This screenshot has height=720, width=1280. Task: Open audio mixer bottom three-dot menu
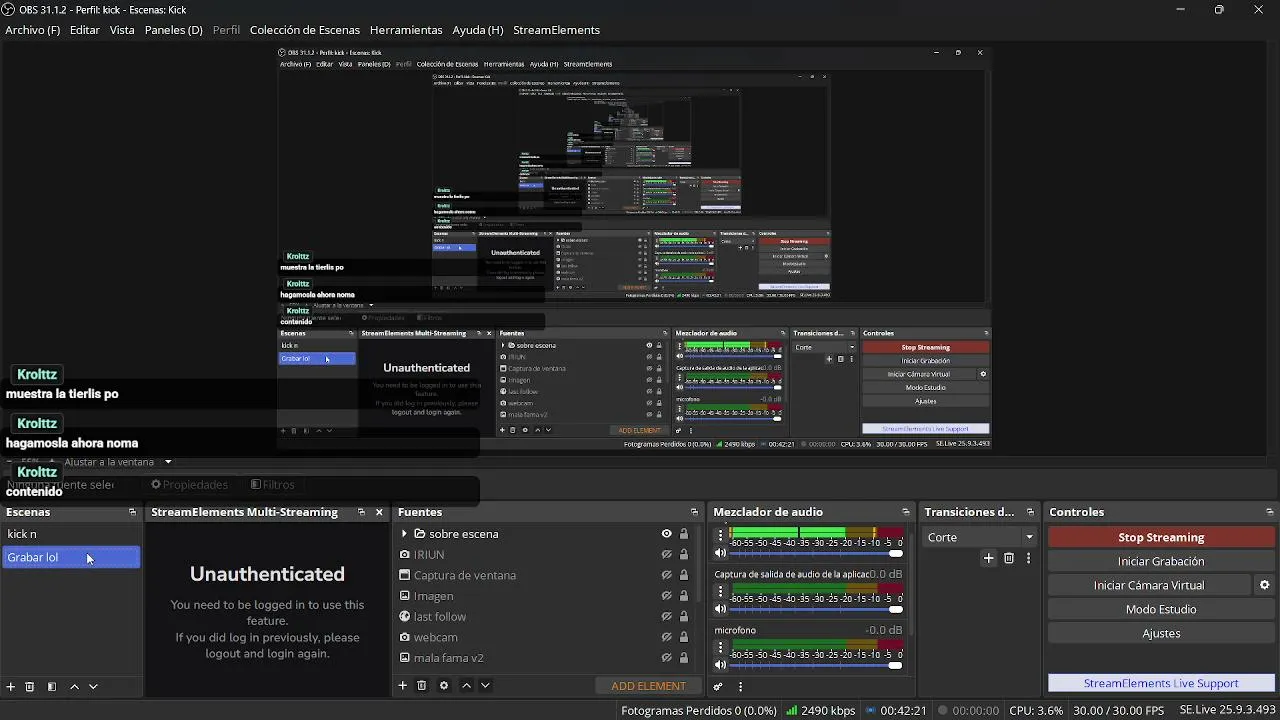[740, 687]
